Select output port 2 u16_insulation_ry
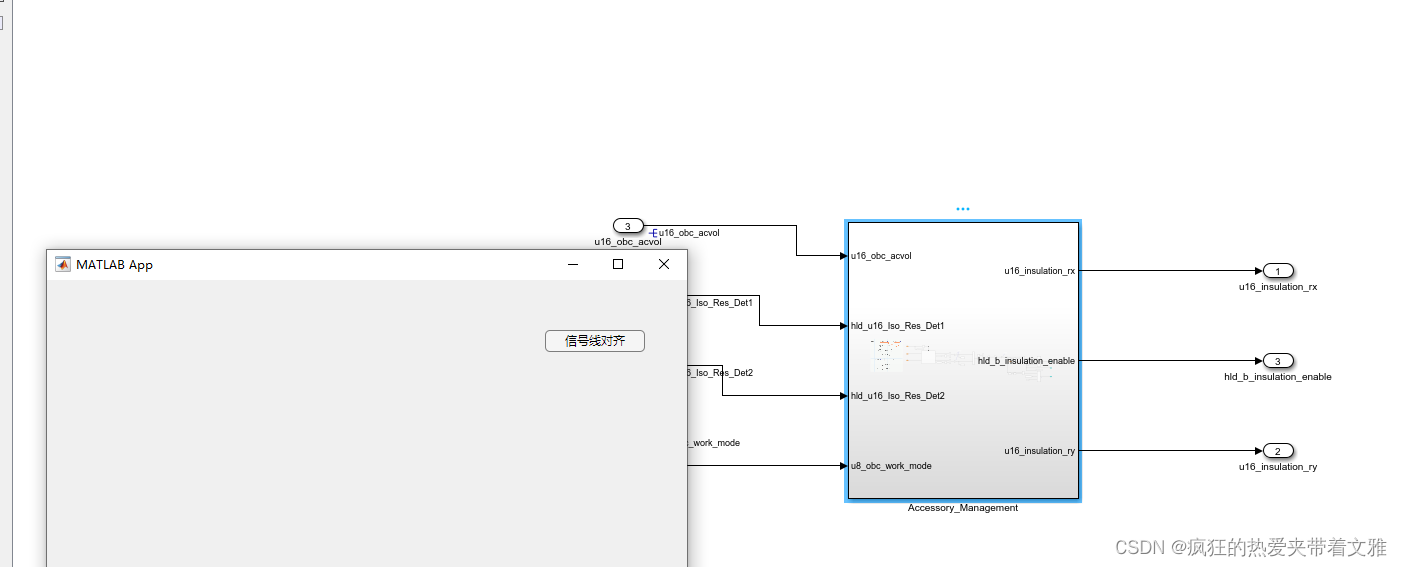 click(1279, 451)
